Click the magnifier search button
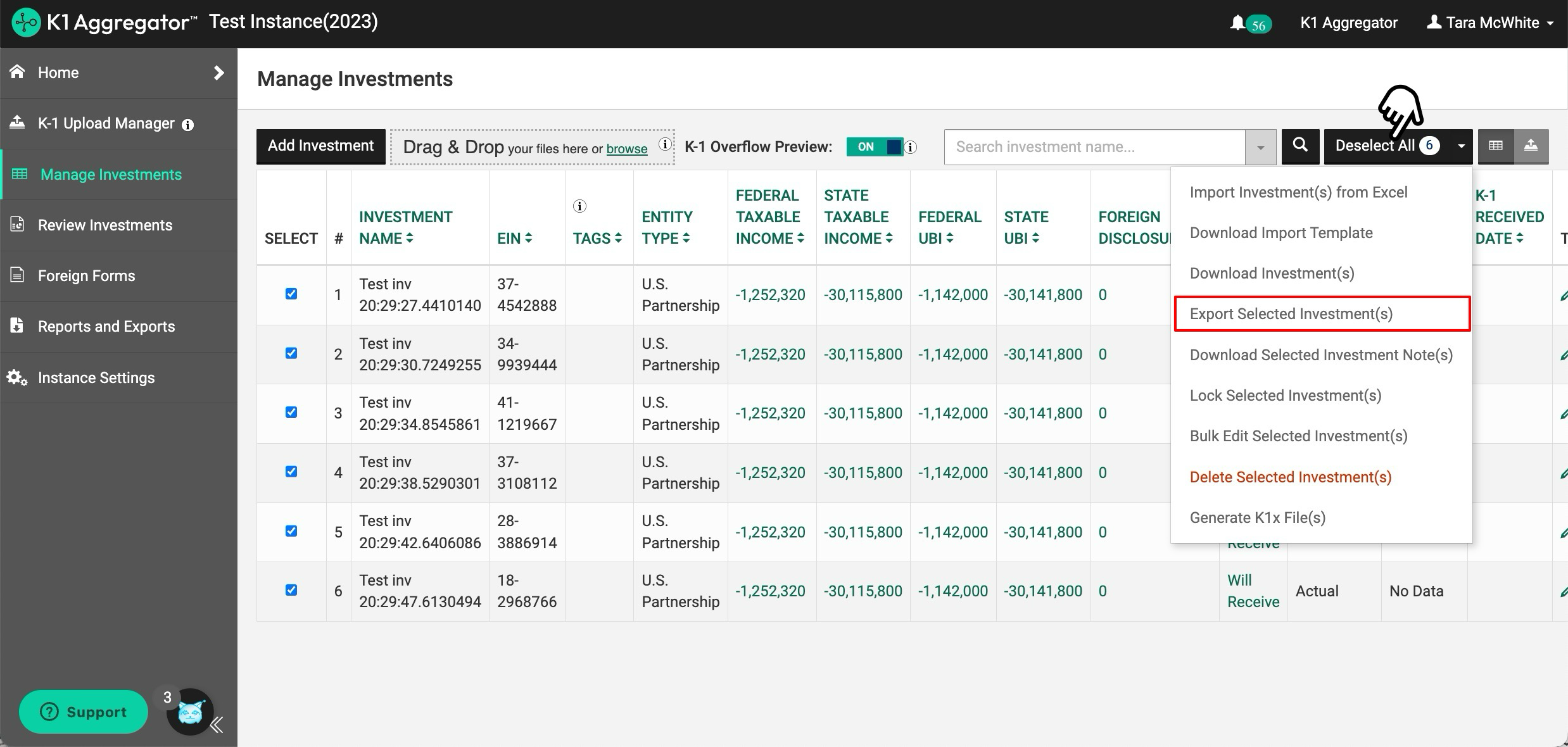This screenshot has height=747, width=1568. pos(1300,146)
